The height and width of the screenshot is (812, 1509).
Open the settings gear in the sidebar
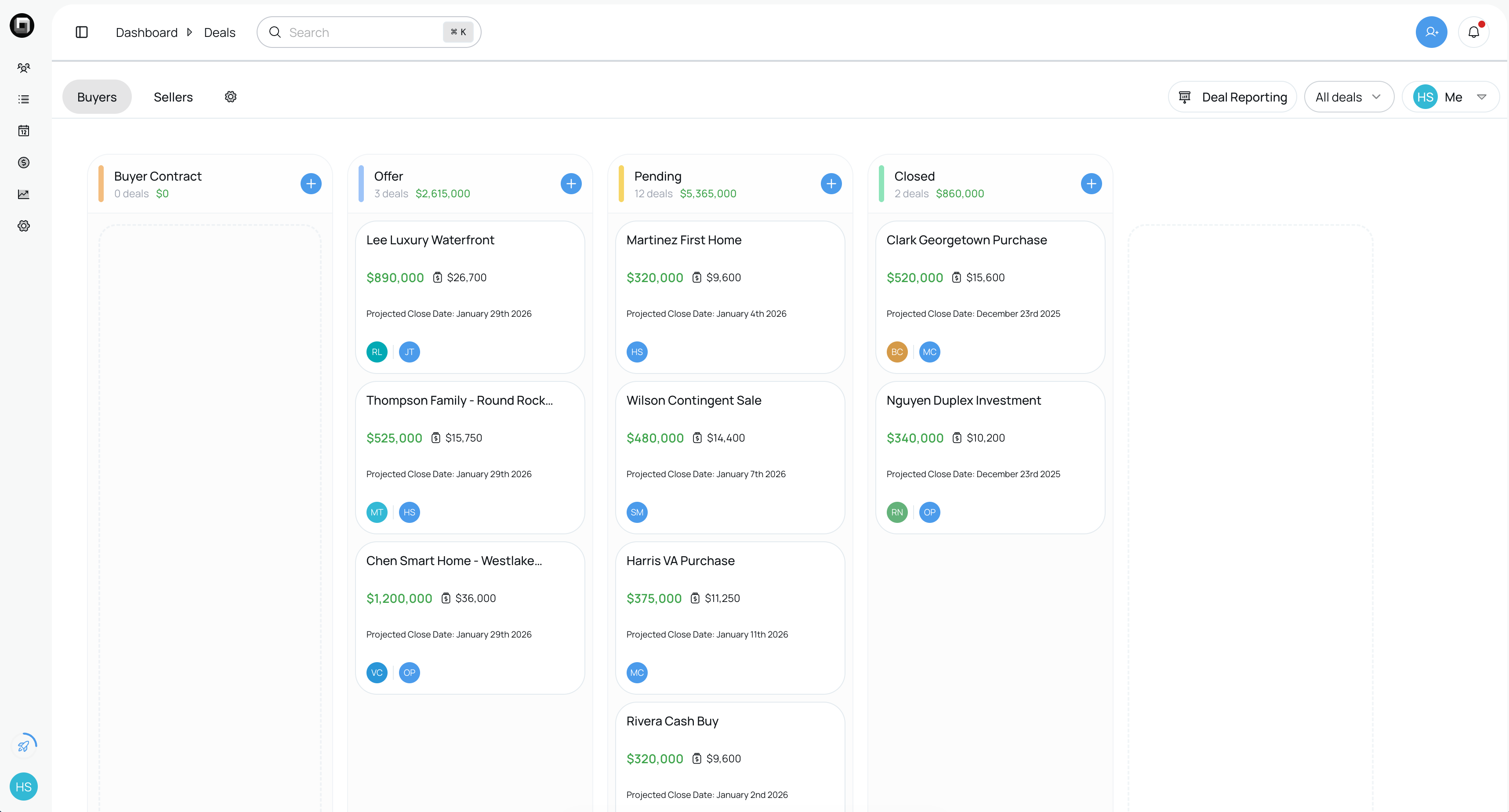[x=23, y=225]
